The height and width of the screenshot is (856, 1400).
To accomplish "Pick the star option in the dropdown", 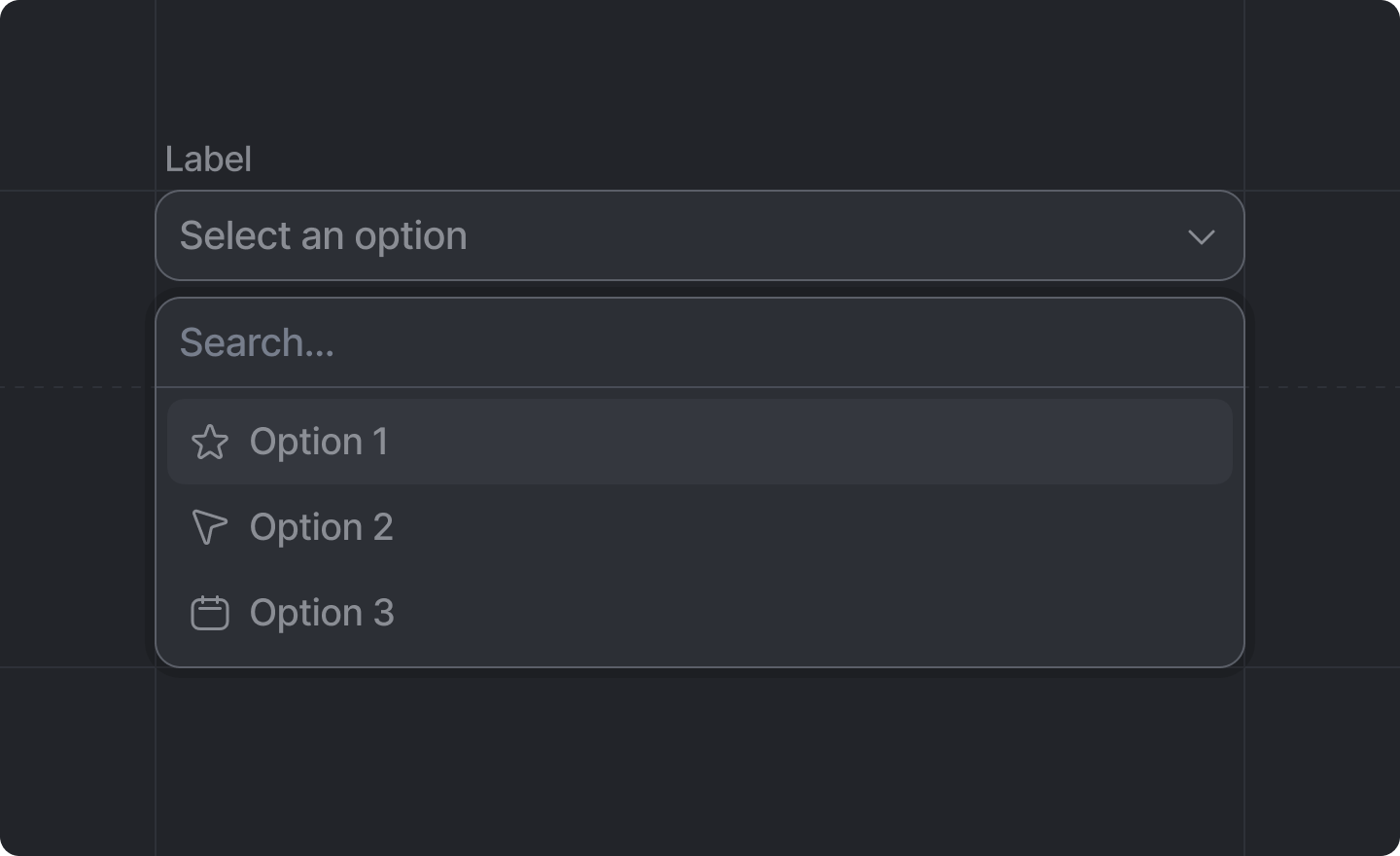I will pos(699,442).
